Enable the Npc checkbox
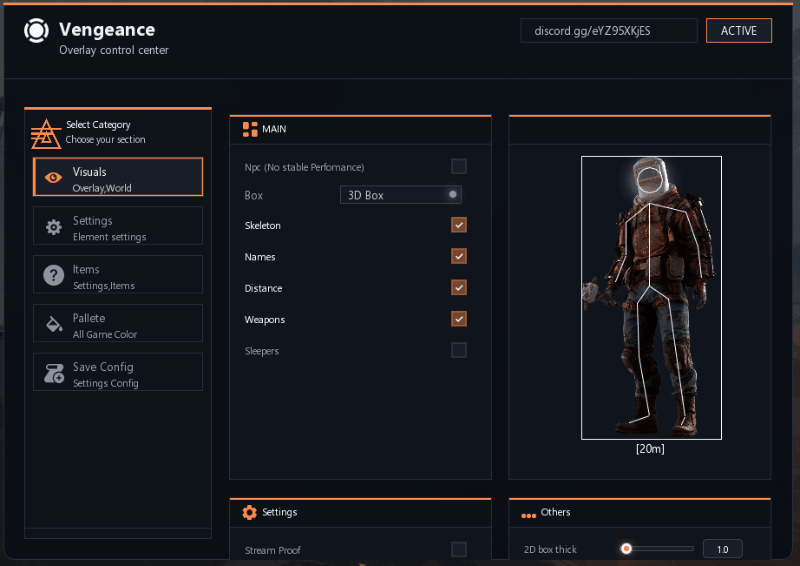 (x=459, y=166)
